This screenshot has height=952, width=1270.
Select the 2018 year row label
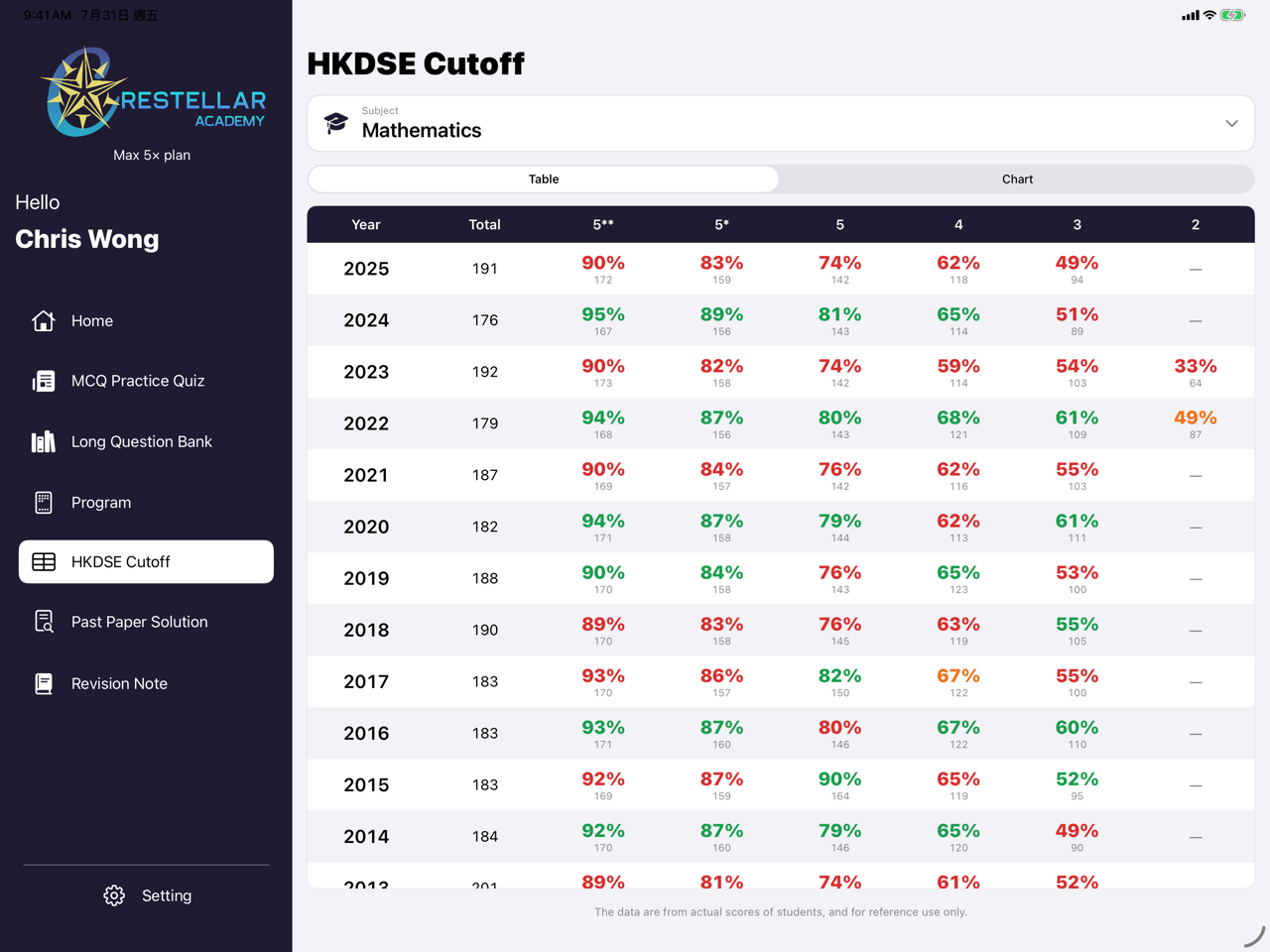pos(366,630)
